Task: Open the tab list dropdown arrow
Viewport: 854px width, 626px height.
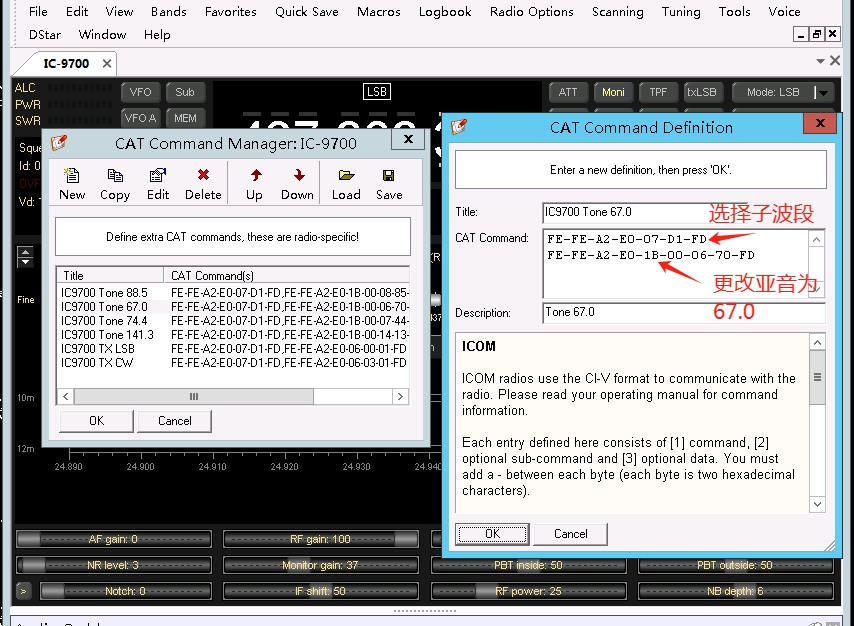Action: coord(820,61)
